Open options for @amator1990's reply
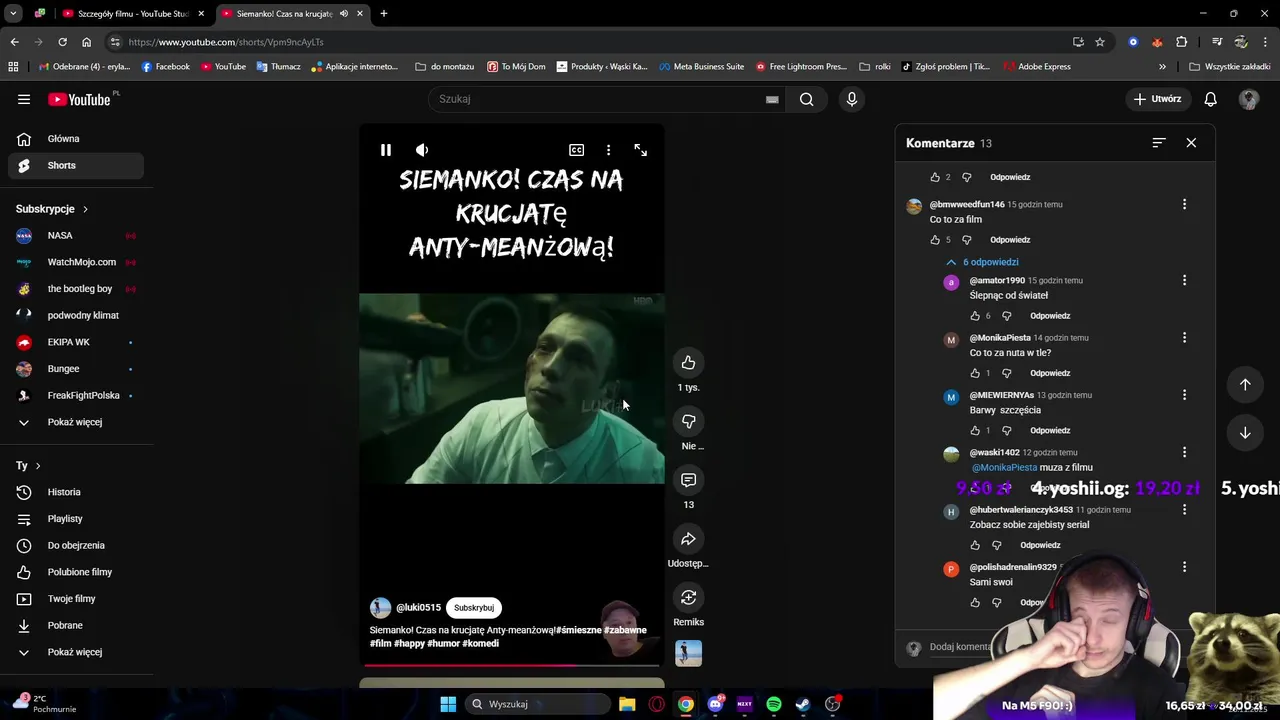 [1184, 281]
